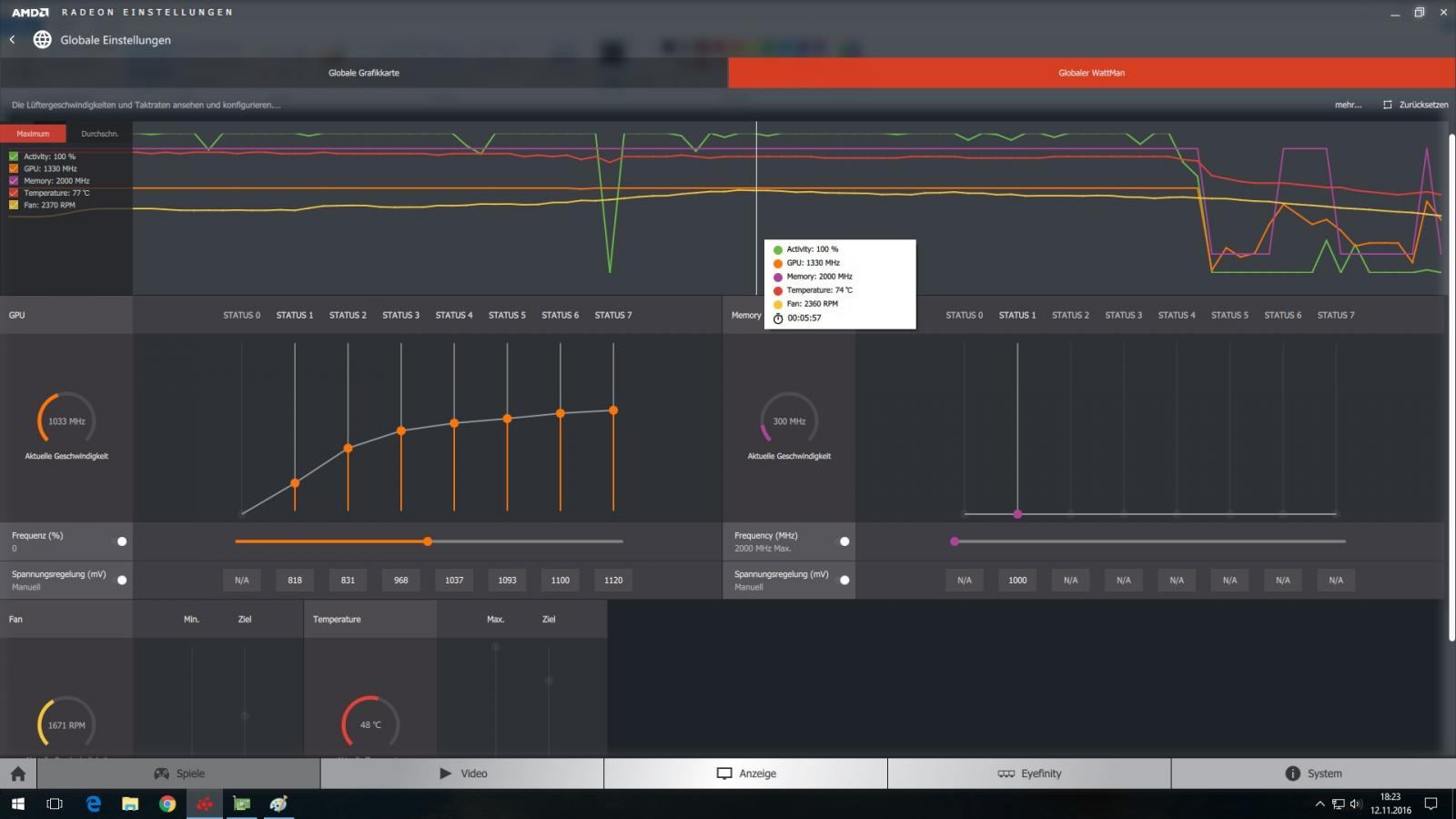Screen dimensions: 1456x819
Task: Launch Microsoft Edge from the taskbar
Action: (94, 804)
